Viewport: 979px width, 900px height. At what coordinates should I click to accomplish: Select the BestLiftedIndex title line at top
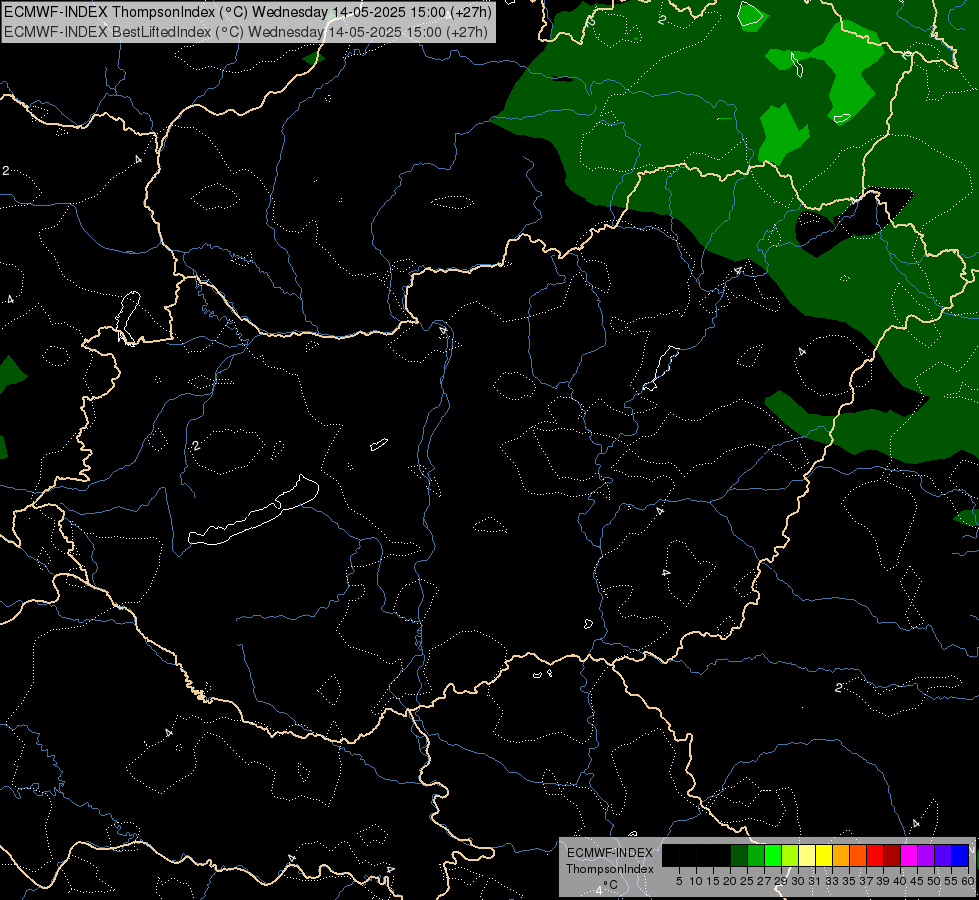coord(245,31)
